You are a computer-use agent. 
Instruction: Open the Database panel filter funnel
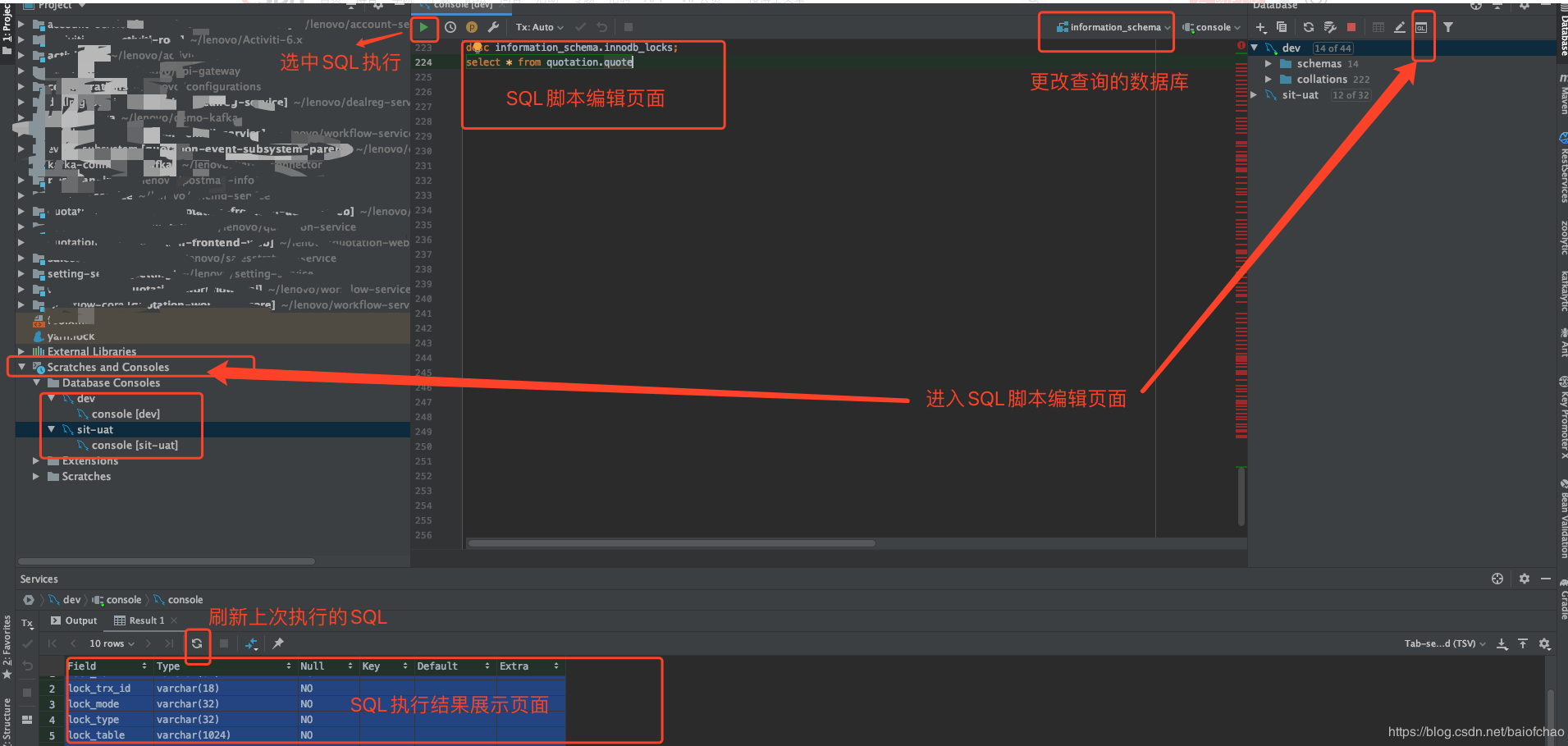(1448, 27)
